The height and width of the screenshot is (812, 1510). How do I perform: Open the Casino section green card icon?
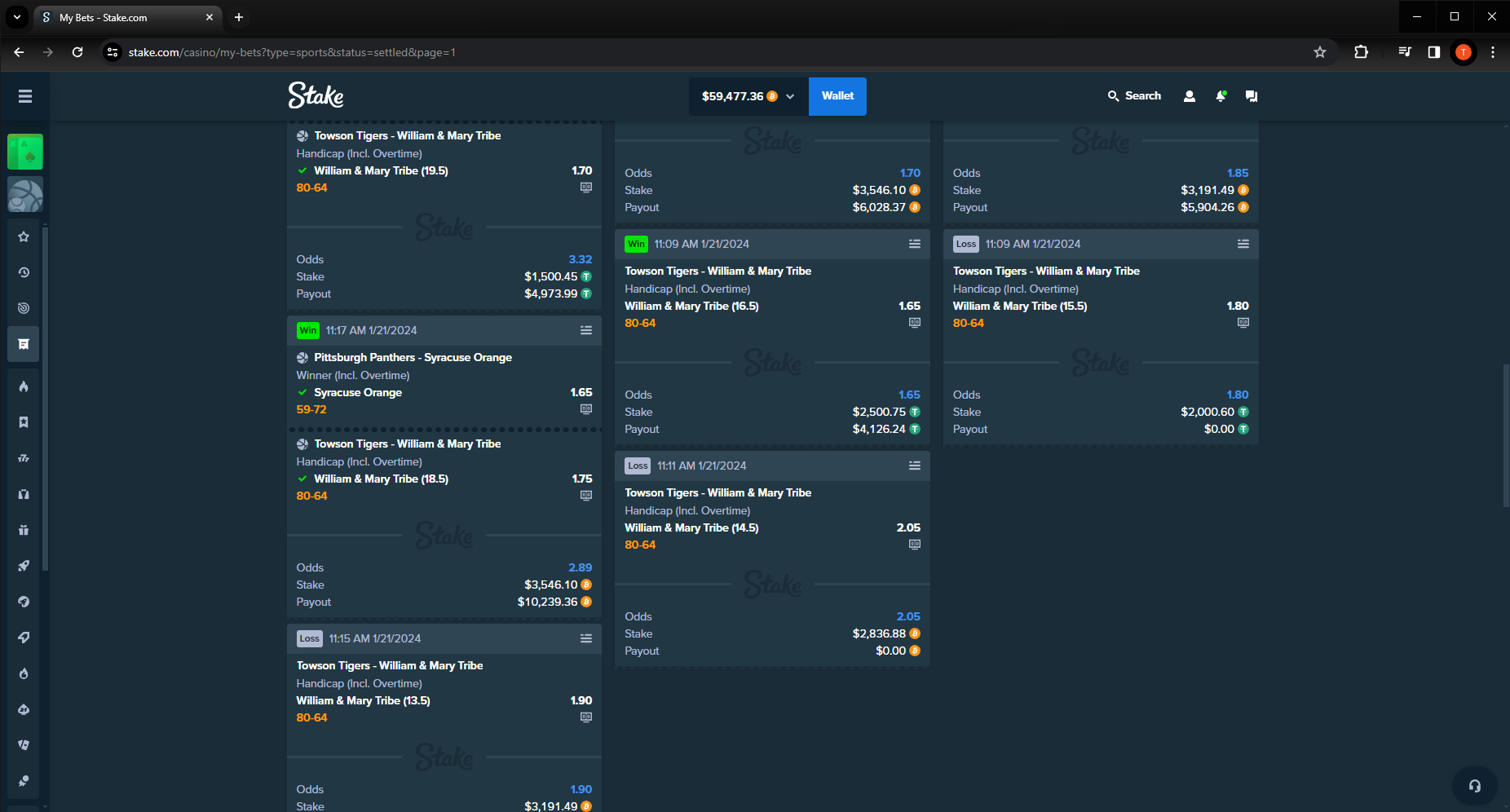[x=25, y=152]
